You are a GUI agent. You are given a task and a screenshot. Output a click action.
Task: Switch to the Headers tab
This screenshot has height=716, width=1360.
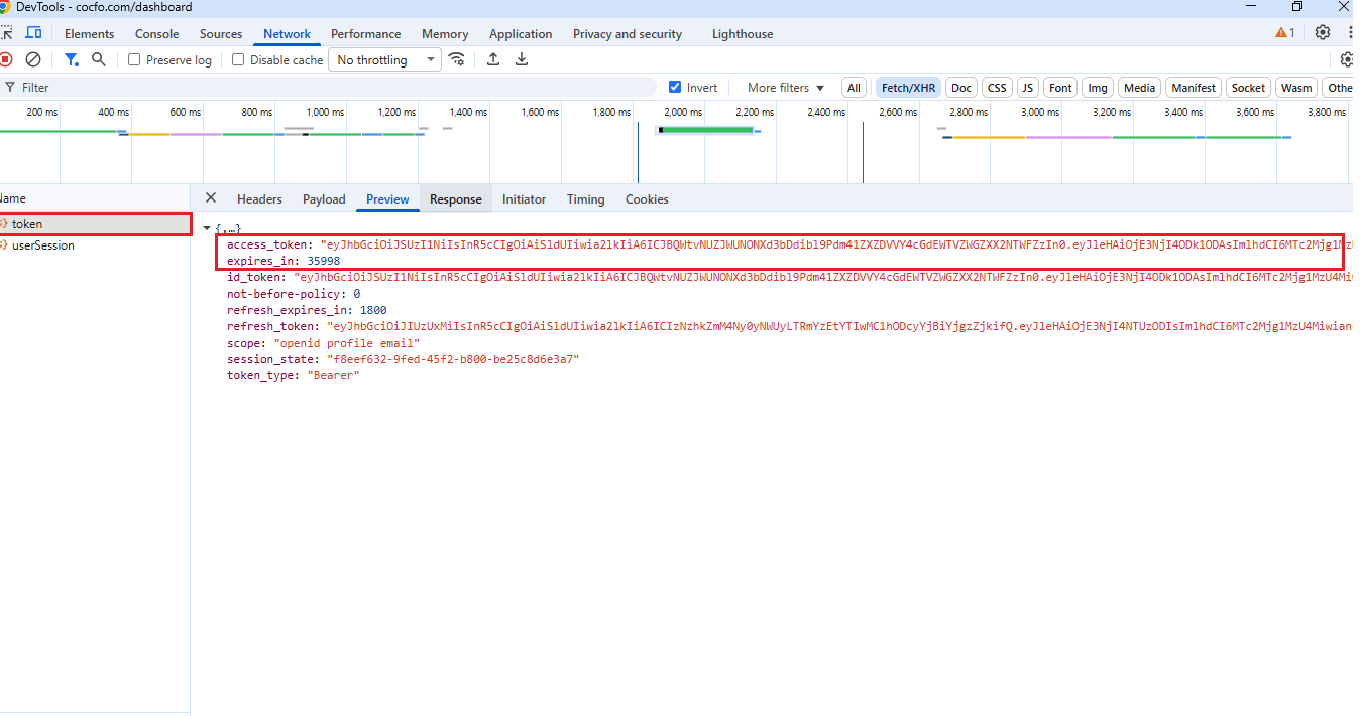(259, 199)
